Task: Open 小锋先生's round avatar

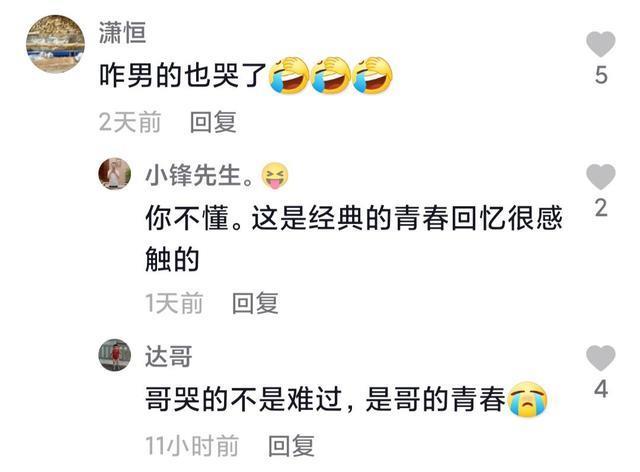Action: click(x=115, y=174)
